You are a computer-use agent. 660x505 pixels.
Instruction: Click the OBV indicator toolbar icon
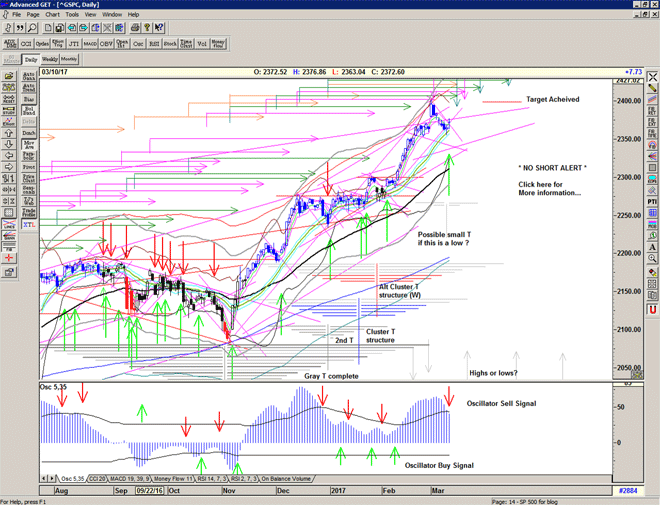pos(102,44)
